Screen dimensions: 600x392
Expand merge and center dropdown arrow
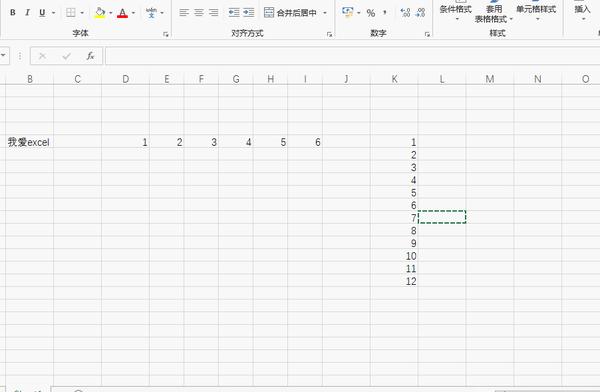click(325, 13)
